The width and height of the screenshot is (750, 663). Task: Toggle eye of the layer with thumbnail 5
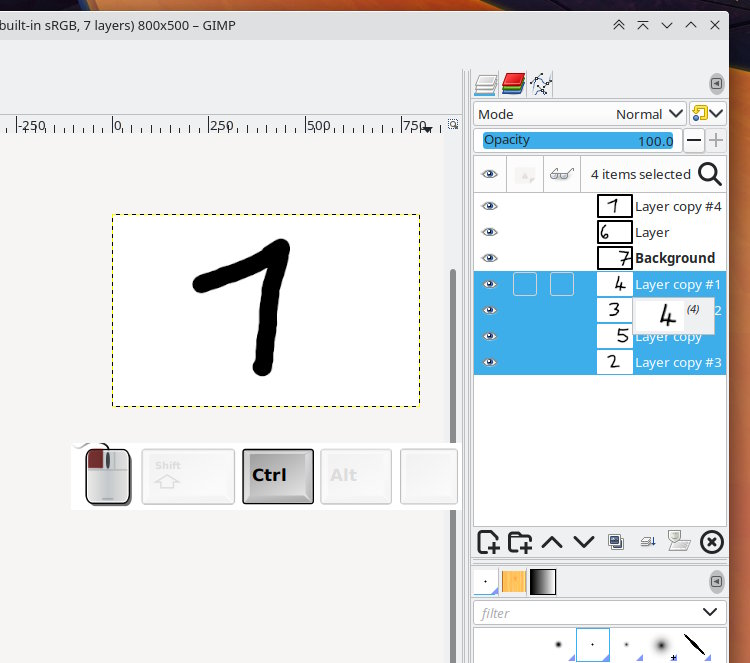pyautogui.click(x=489, y=336)
